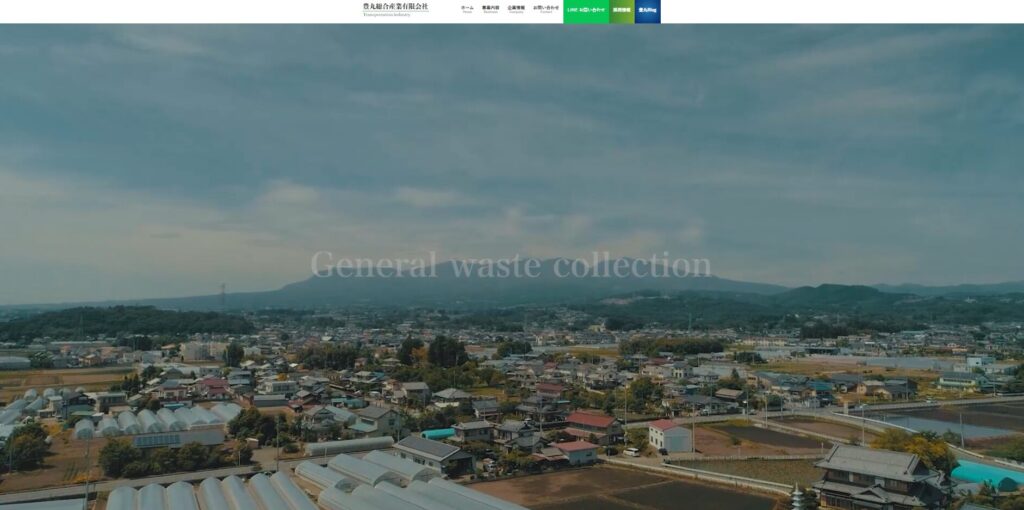Click the 'General waste collection' hero headline
The height and width of the screenshot is (510, 1024).
(510, 265)
